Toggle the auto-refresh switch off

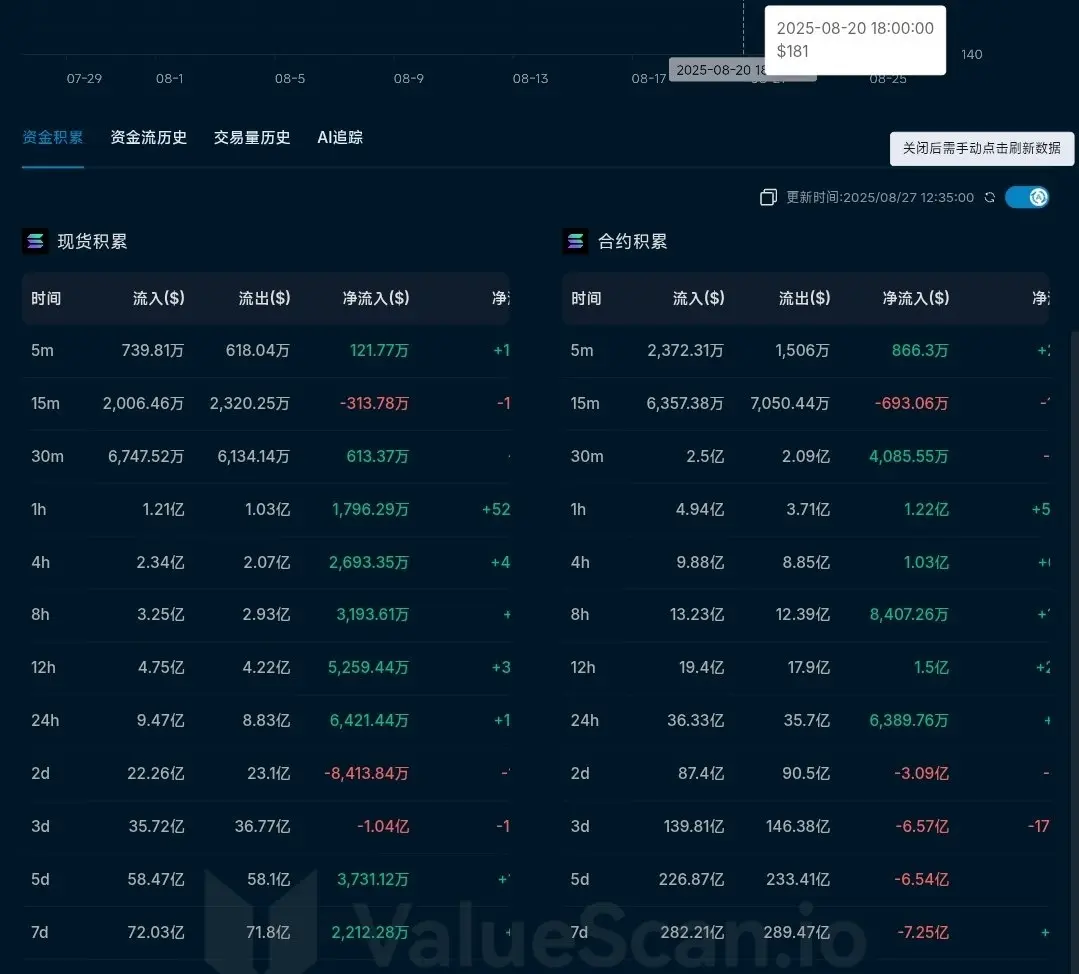(1027, 198)
